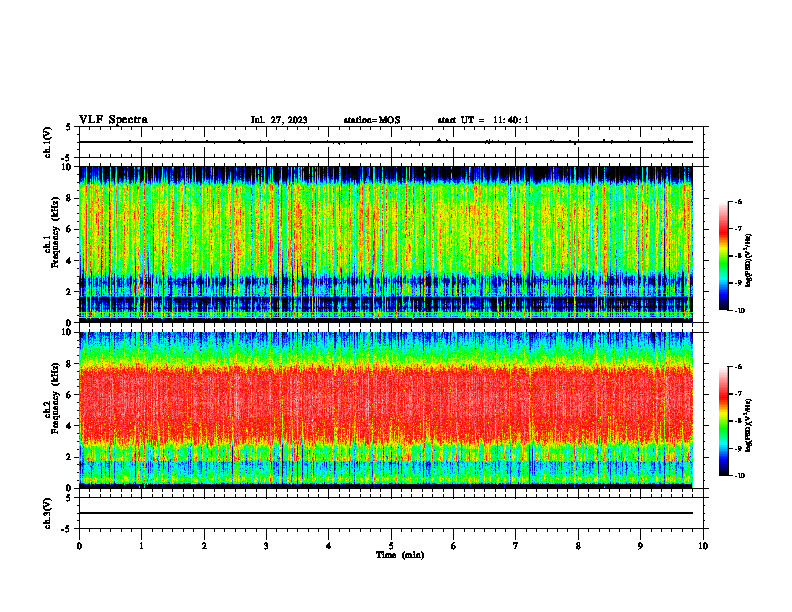This screenshot has width=792, height=612.
Task: Click the ch.1 spectrogram colorbar
Action: pos(723,256)
